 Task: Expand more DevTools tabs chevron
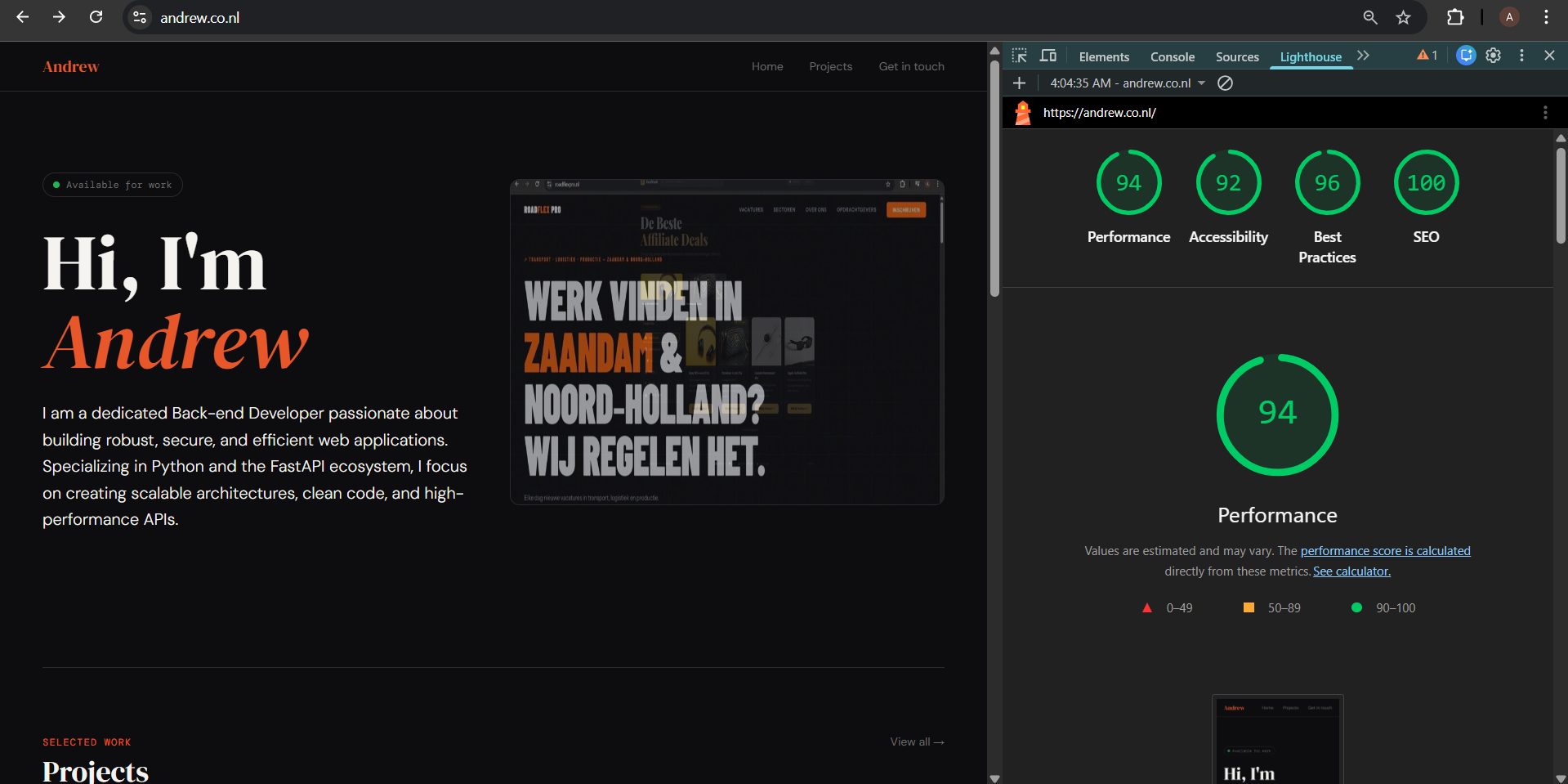1363,56
